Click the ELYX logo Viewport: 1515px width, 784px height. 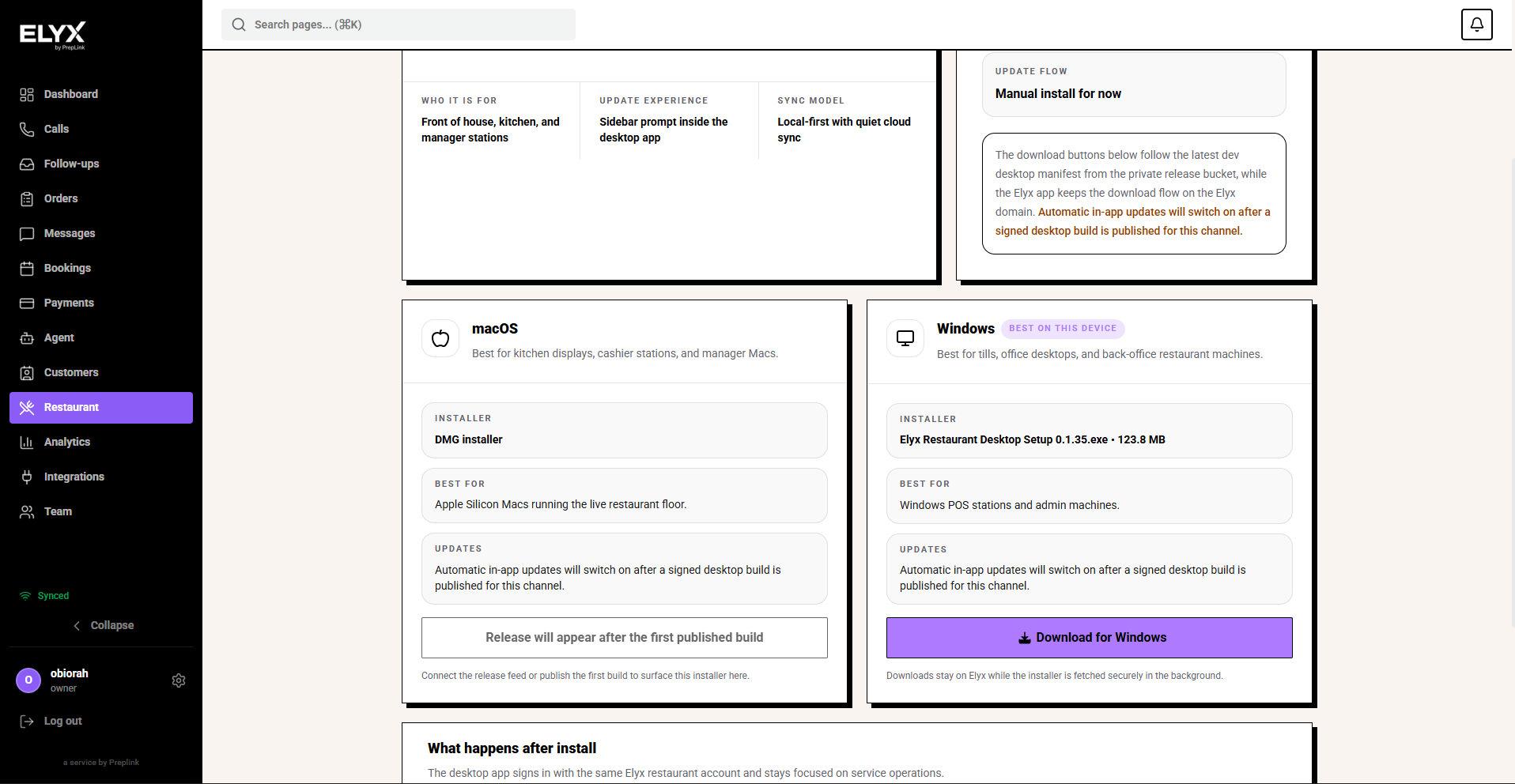[x=52, y=36]
